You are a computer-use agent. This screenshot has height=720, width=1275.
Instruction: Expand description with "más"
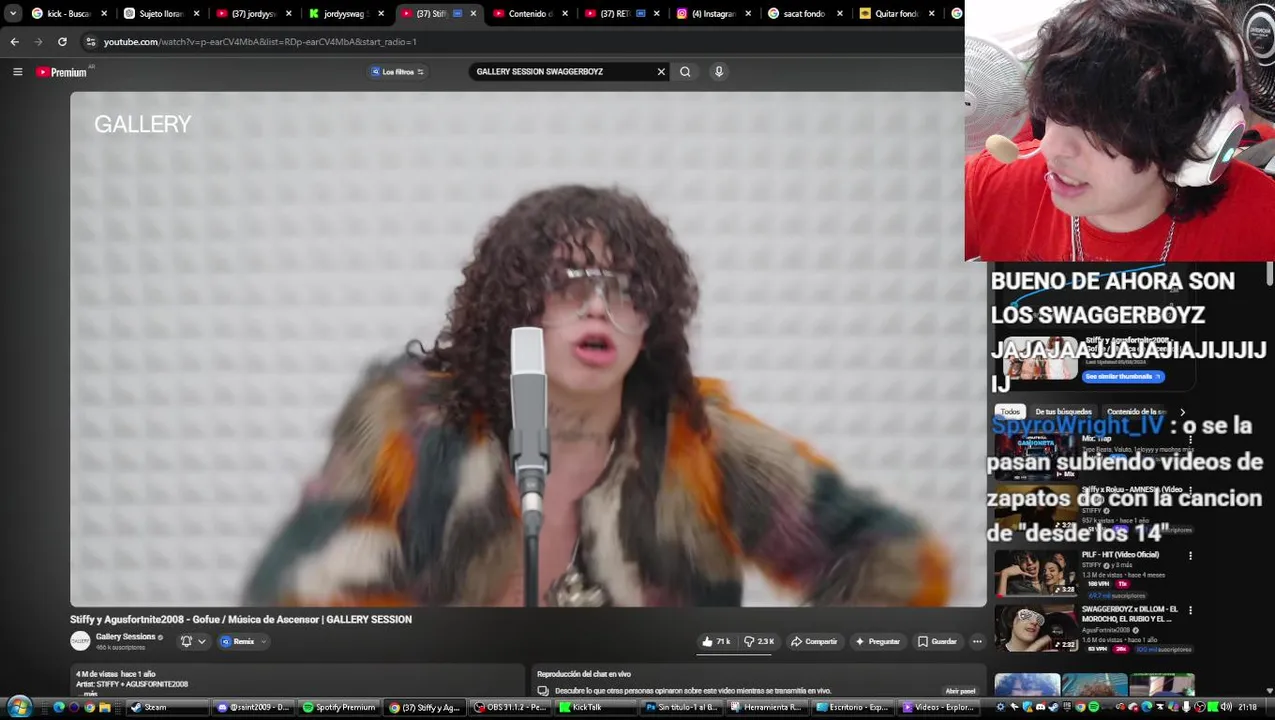[90, 693]
